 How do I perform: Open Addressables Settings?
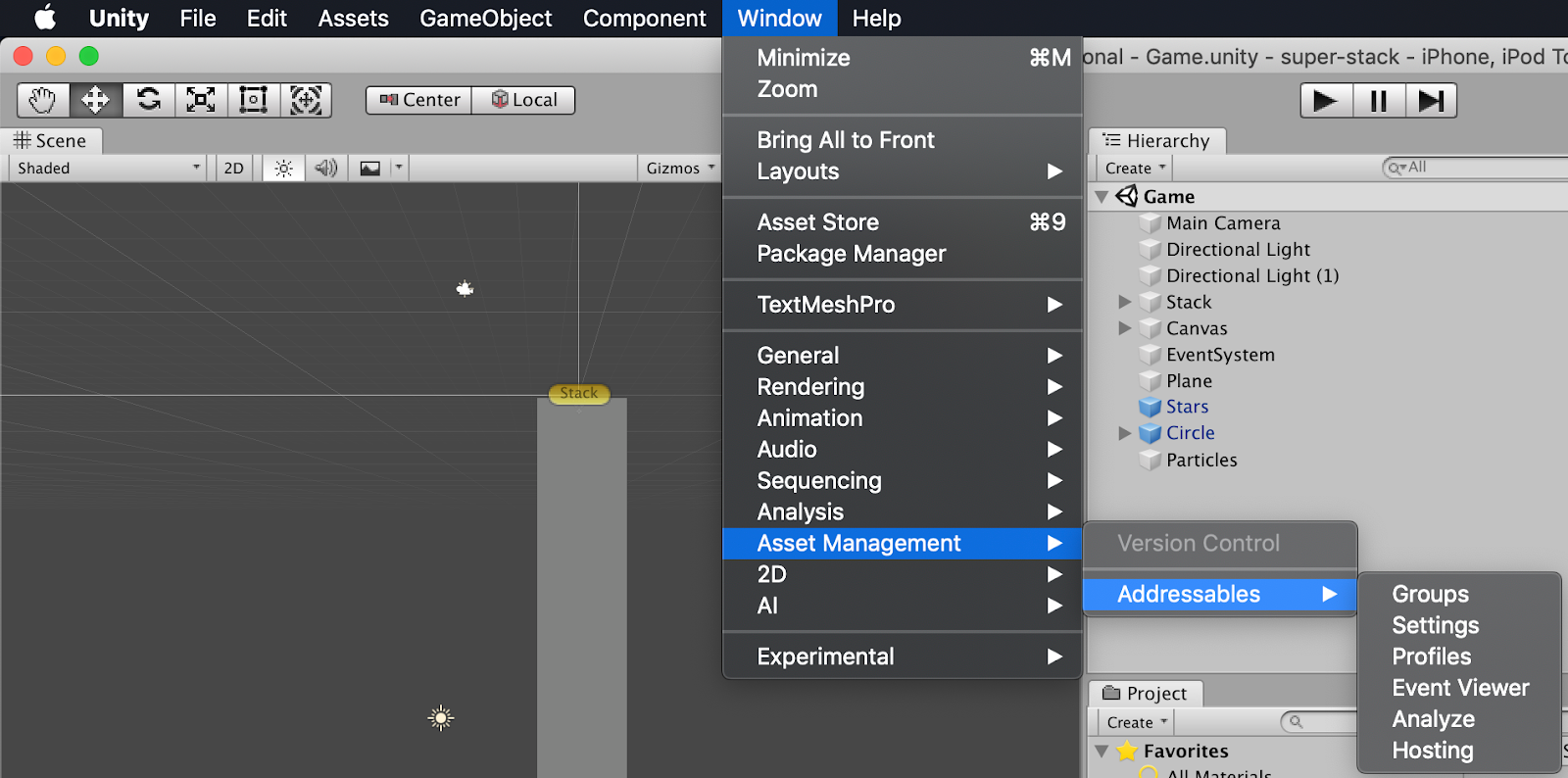[x=1459, y=625]
